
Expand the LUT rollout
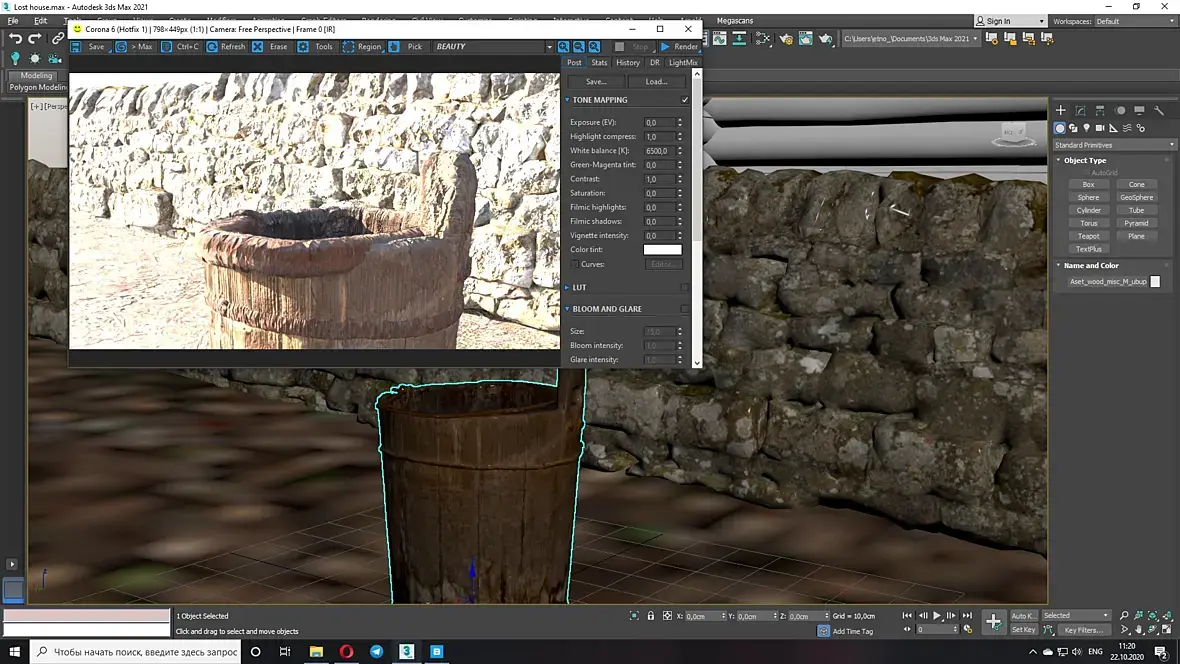579,287
